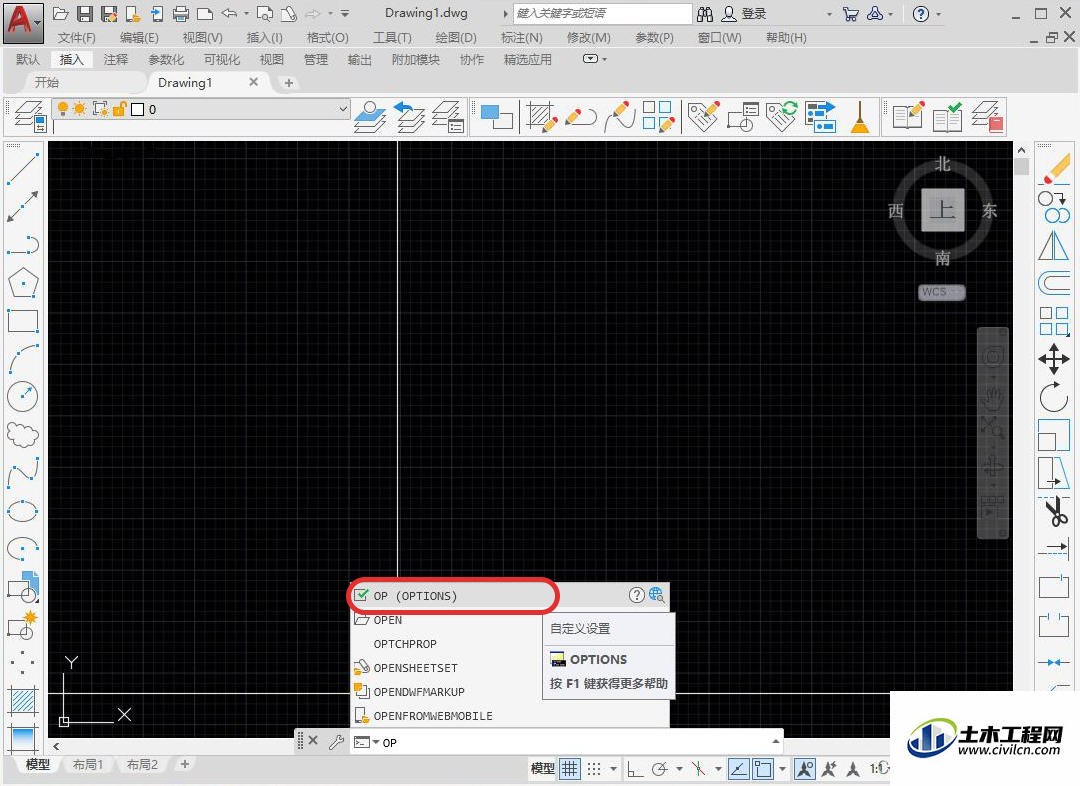Screen dimensions: 1080x786
Task: Select the Line tool in left toolbar
Action: pyautogui.click(x=23, y=169)
